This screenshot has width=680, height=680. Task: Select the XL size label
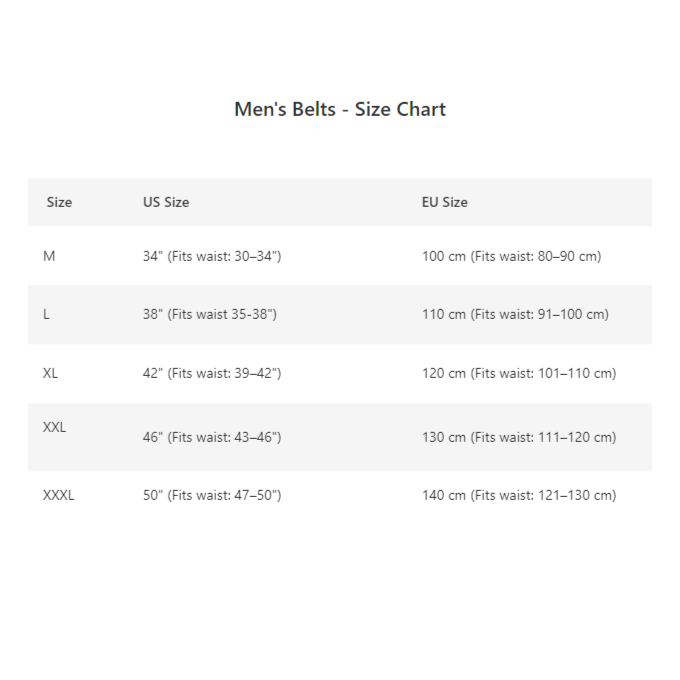pyautogui.click(x=51, y=373)
